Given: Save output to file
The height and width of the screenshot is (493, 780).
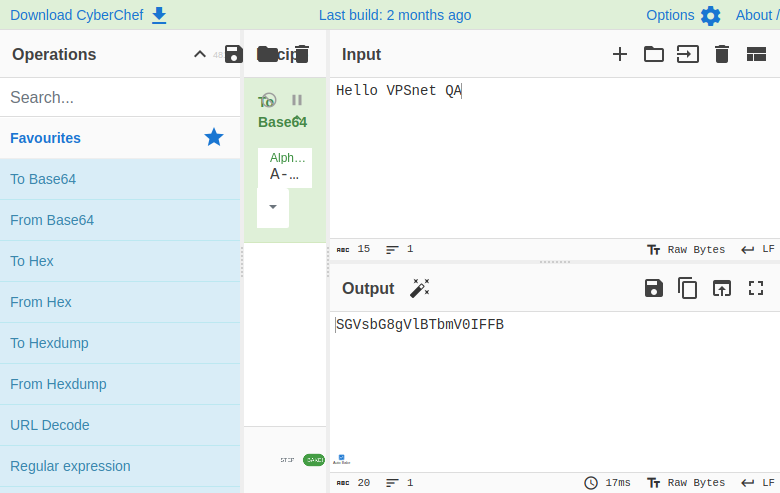Looking at the screenshot, I should coord(654,288).
